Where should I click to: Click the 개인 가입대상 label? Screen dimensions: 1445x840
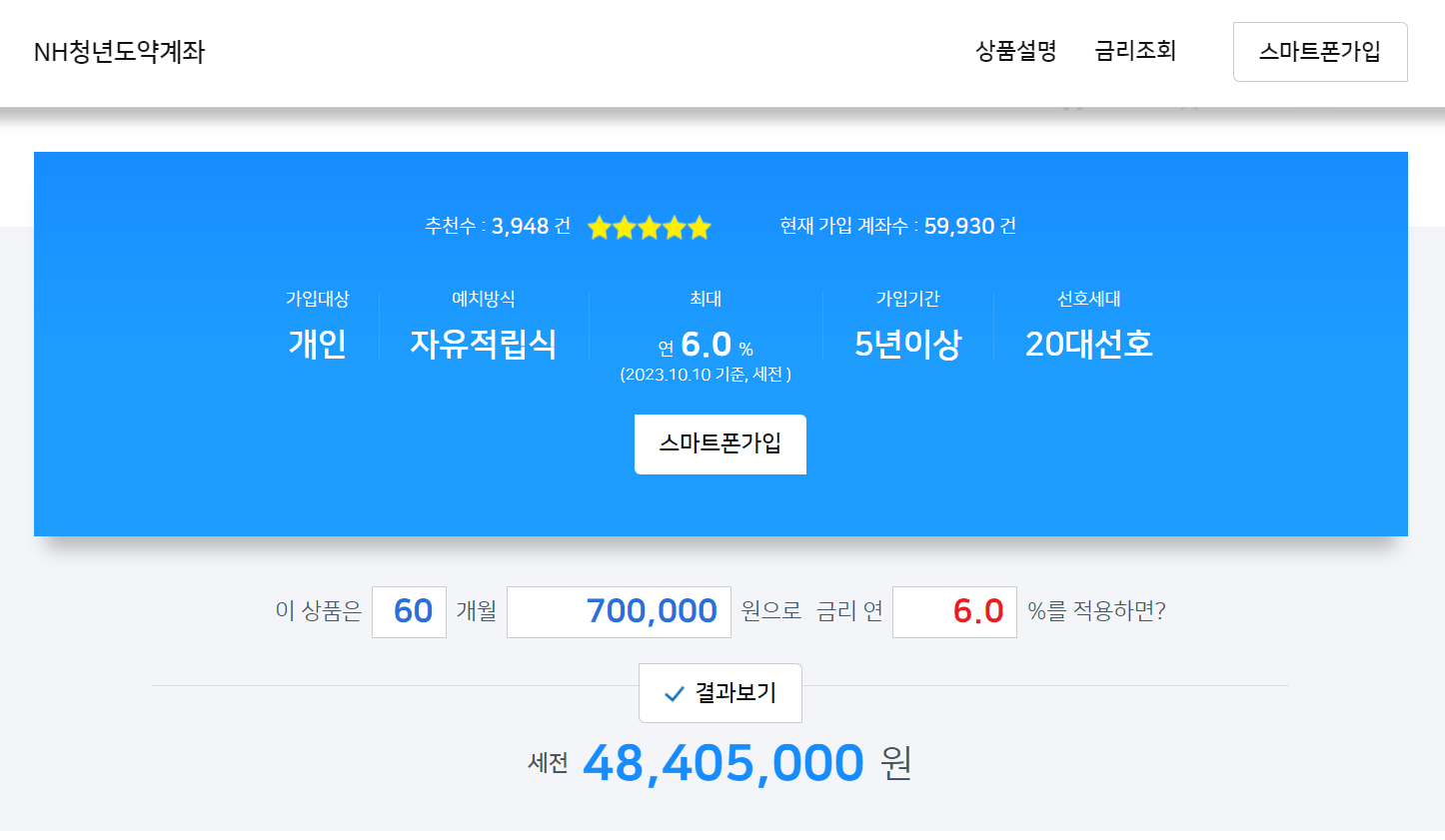coord(317,343)
